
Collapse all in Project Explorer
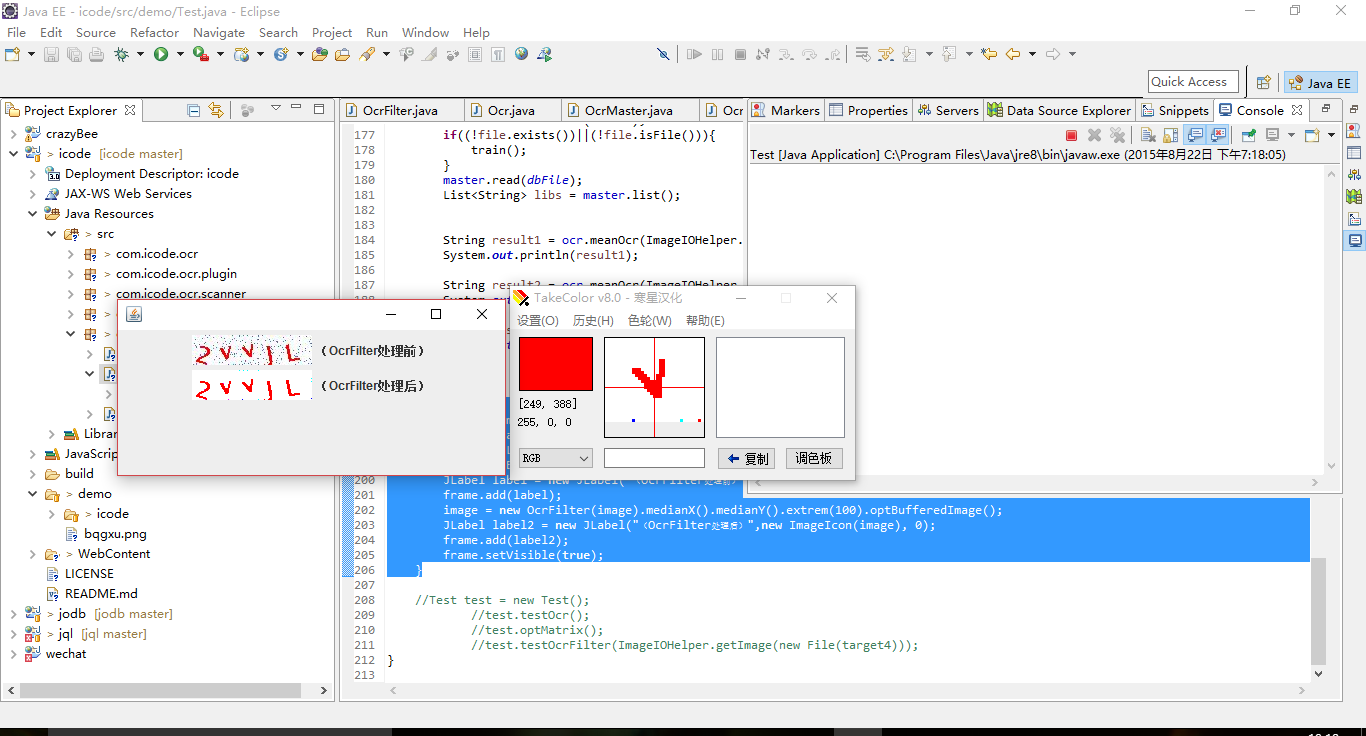click(x=194, y=110)
